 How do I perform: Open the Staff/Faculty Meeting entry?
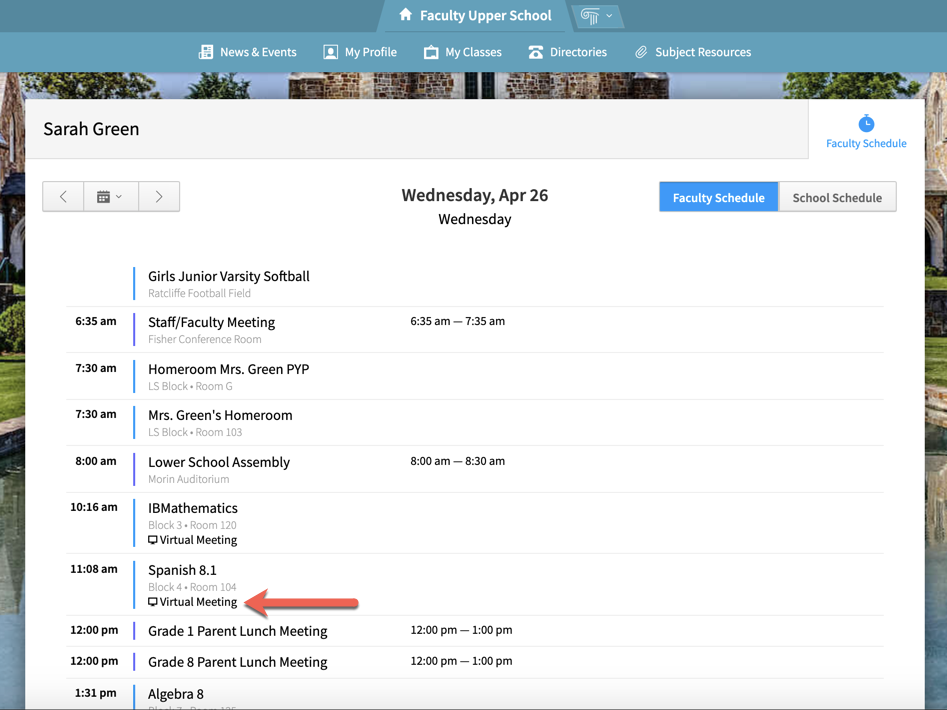pos(211,322)
